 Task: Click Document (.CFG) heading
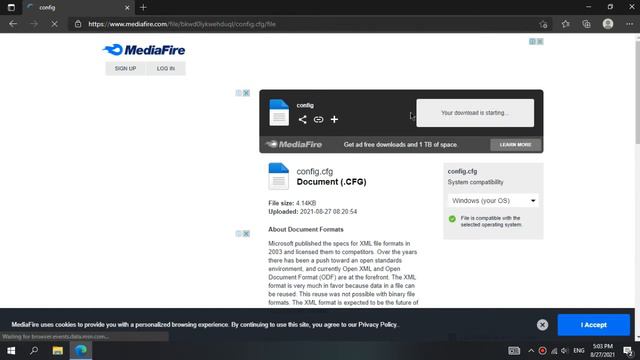click(x=331, y=182)
